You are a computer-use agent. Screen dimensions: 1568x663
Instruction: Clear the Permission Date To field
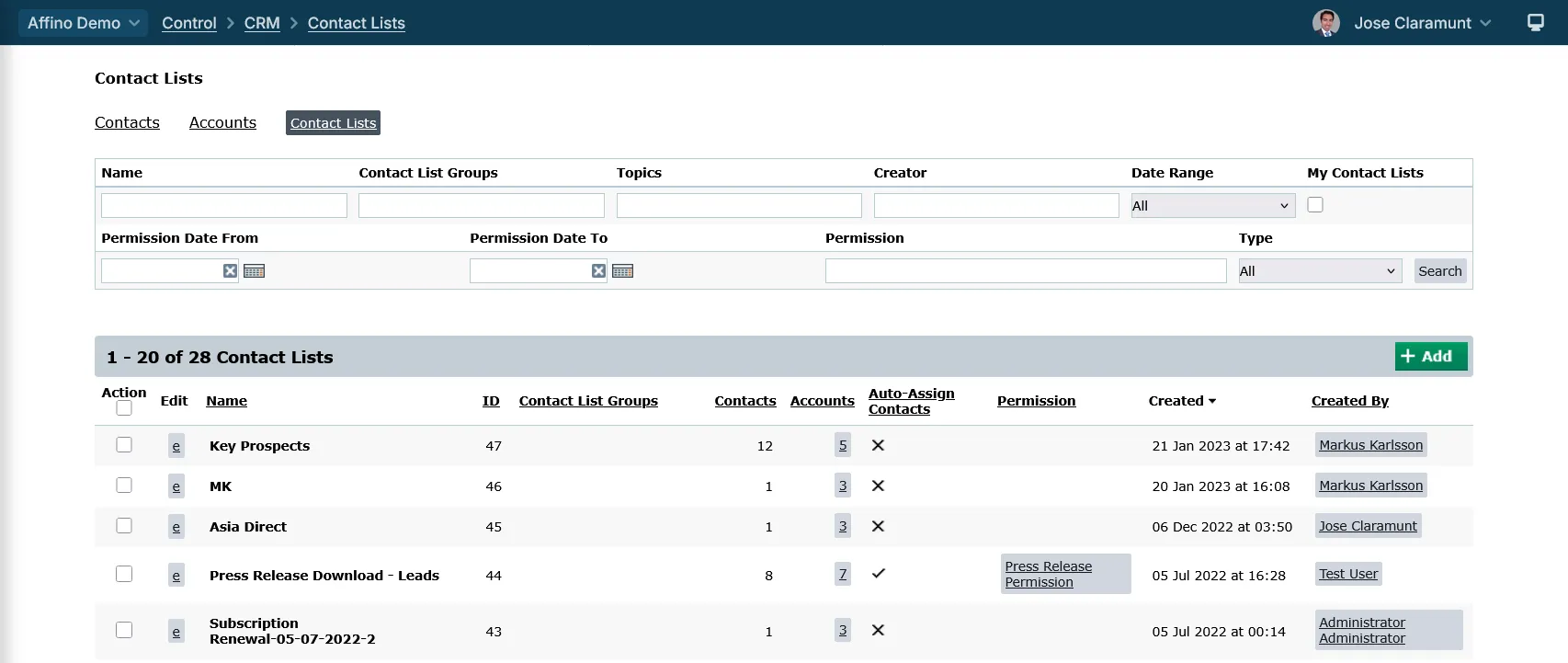pyautogui.click(x=598, y=271)
